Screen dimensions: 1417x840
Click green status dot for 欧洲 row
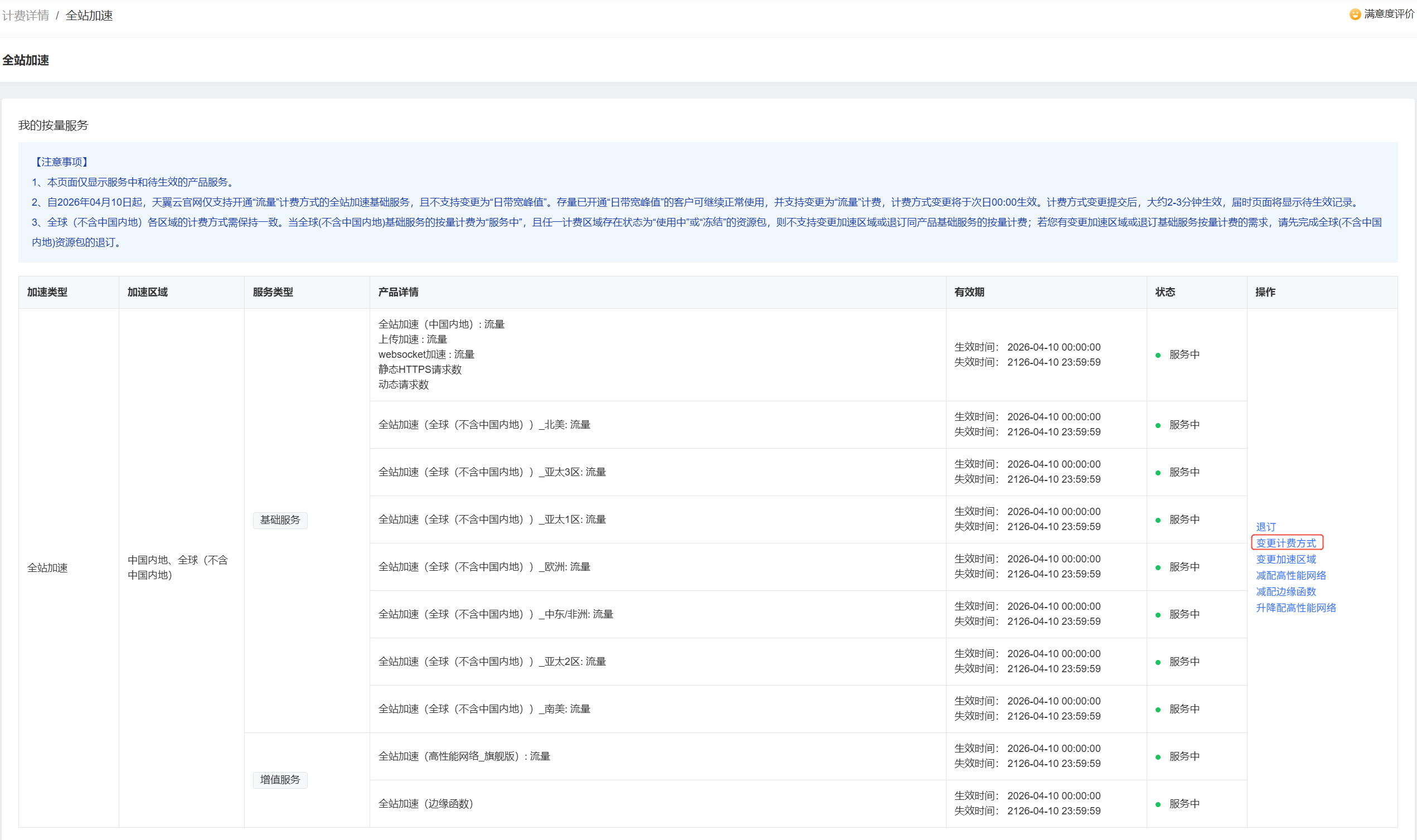[x=1158, y=567]
